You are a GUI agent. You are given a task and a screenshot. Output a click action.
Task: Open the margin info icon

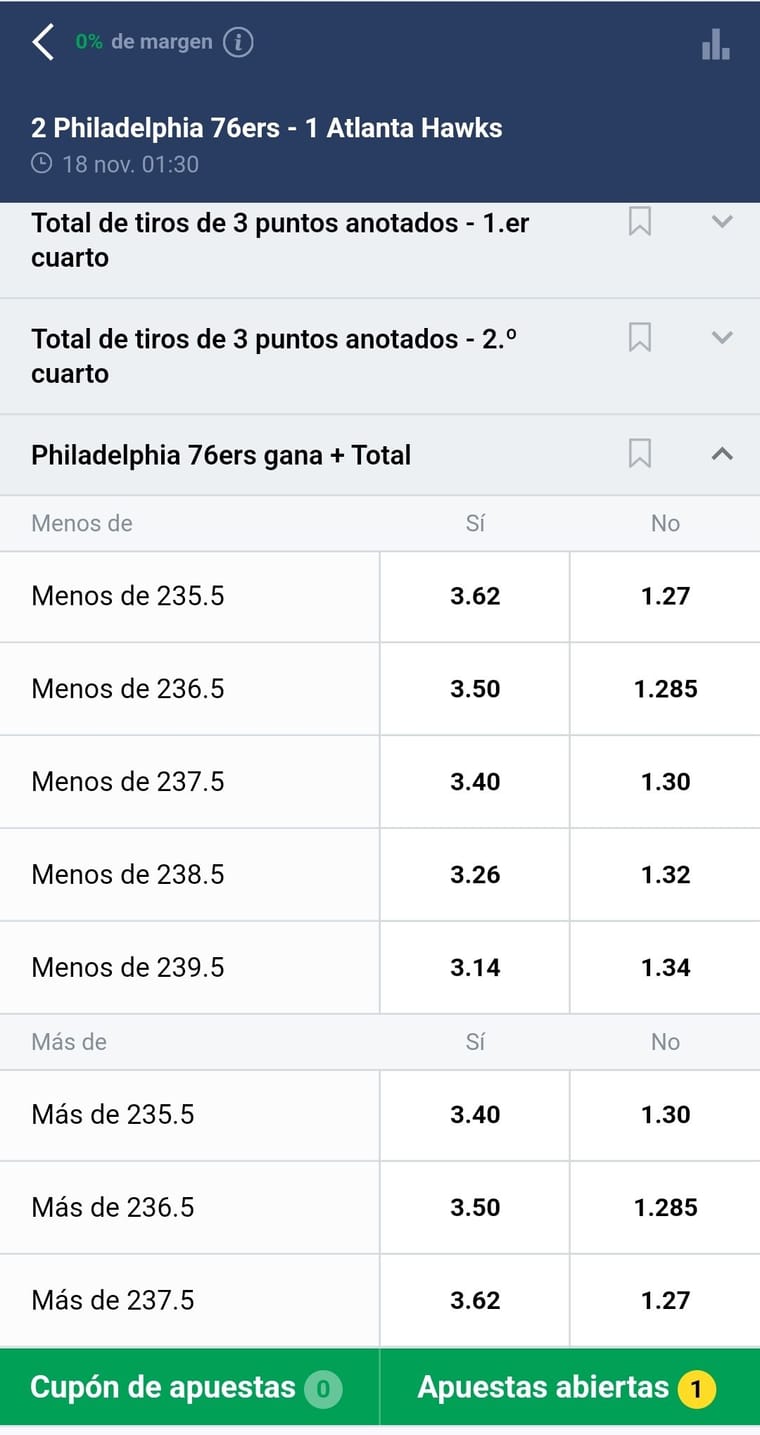pyautogui.click(x=238, y=42)
